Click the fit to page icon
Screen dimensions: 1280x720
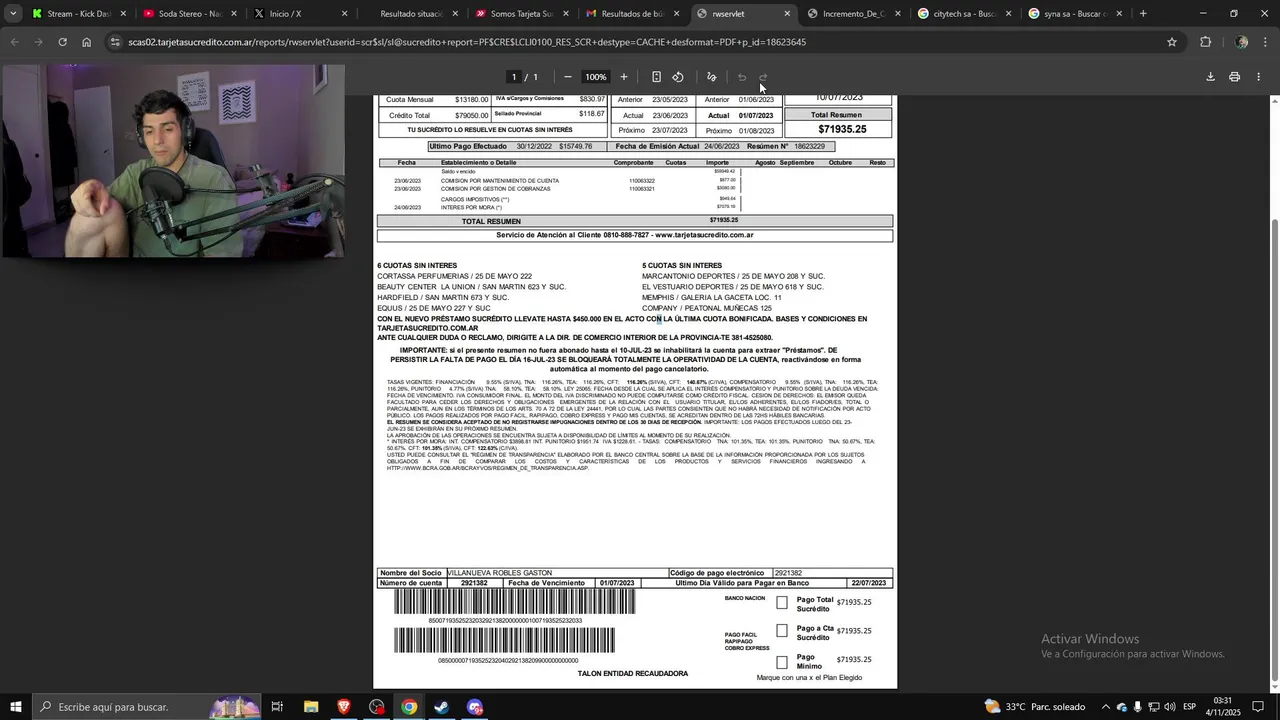click(x=656, y=77)
